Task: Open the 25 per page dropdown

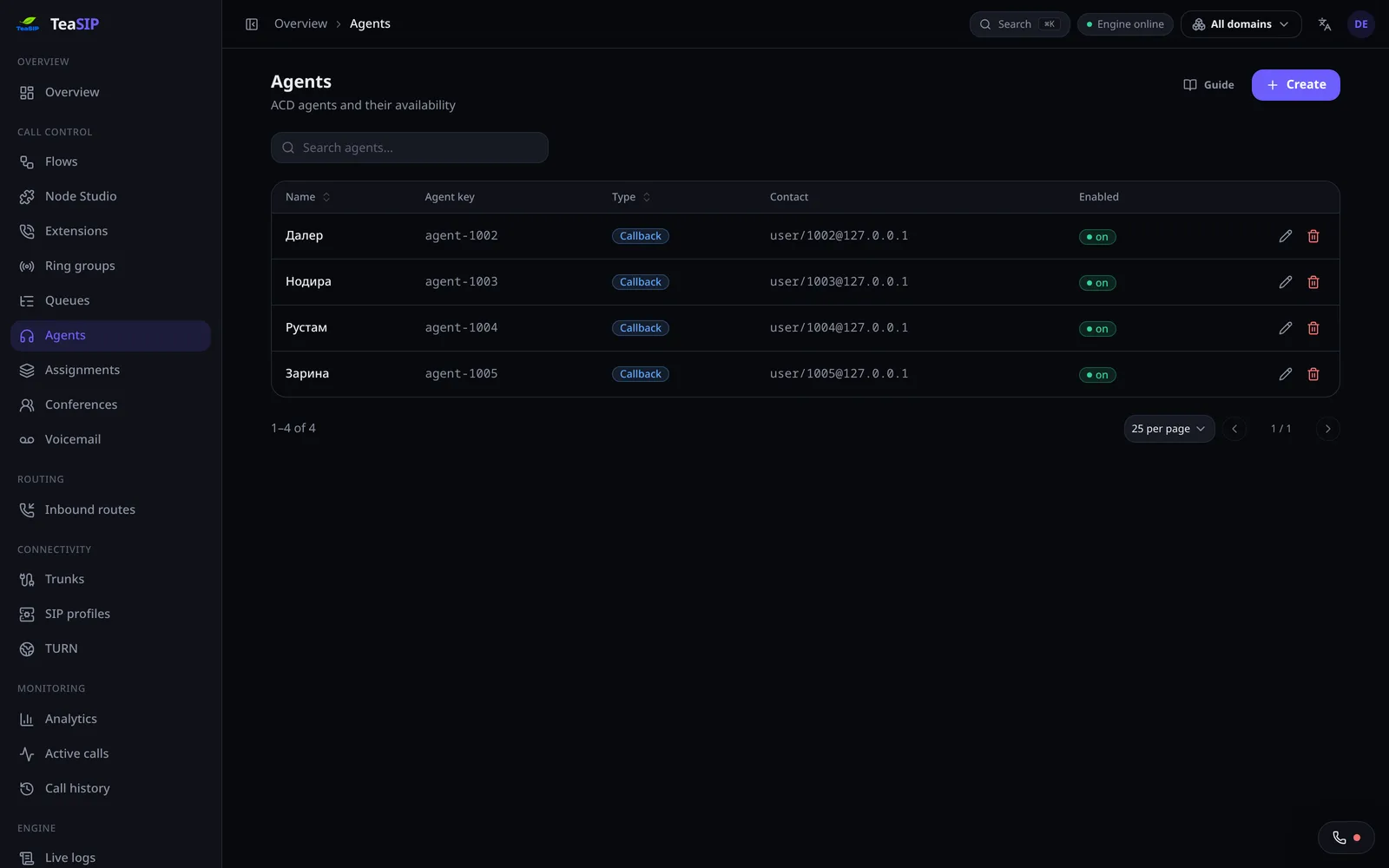Action: 1168,429
